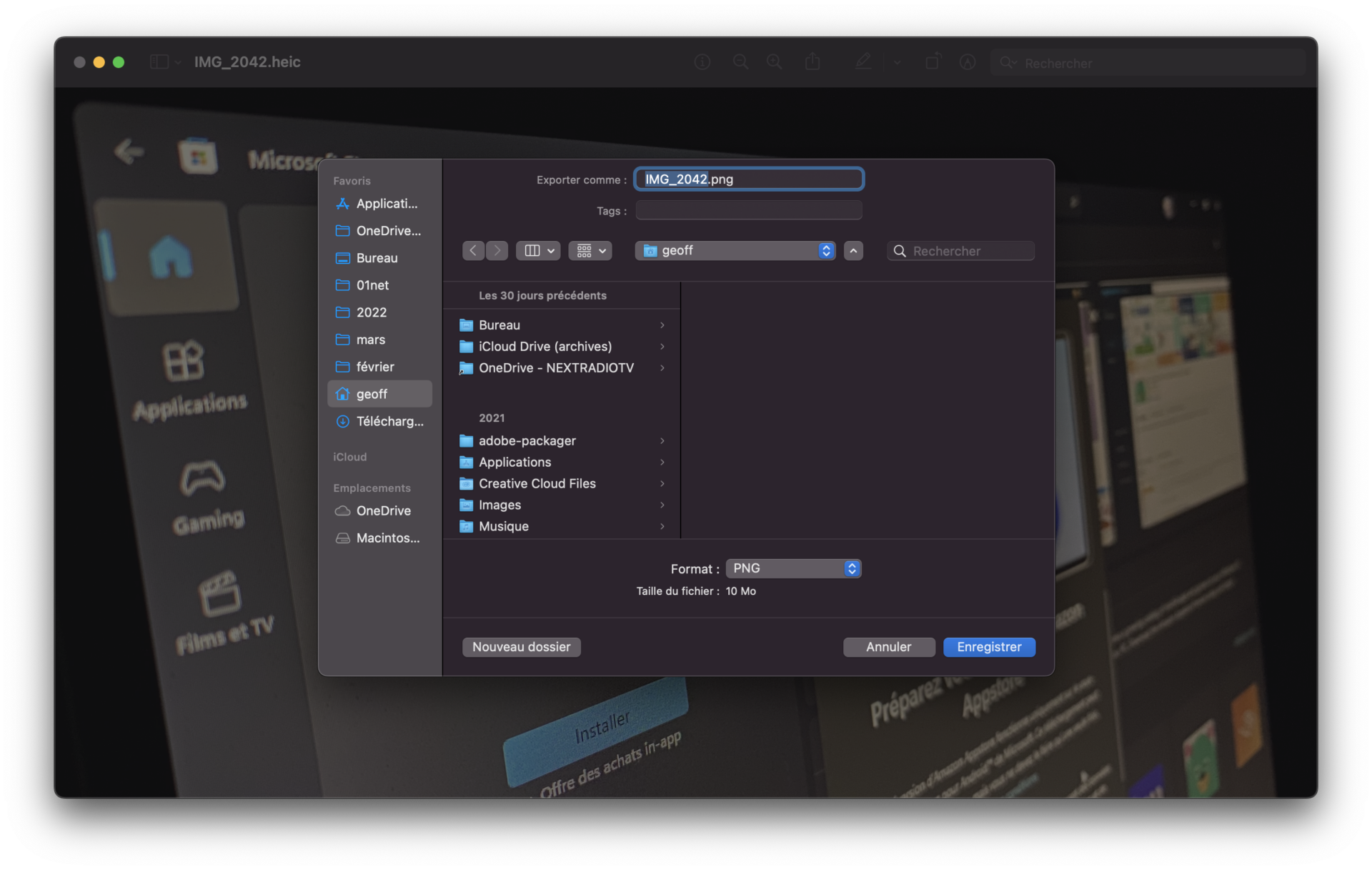Screen dimensions: 1372x870
Task: Open the Creative Cloud Files folder
Action: 562,484
